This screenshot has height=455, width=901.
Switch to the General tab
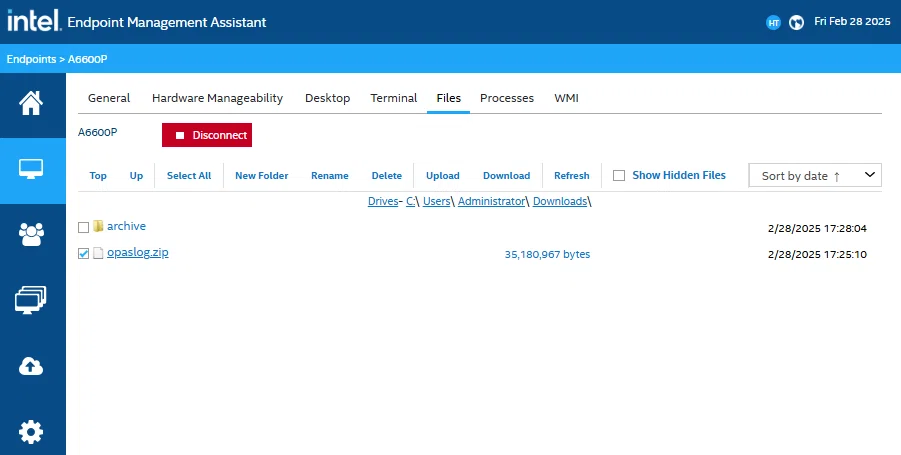pyautogui.click(x=109, y=98)
